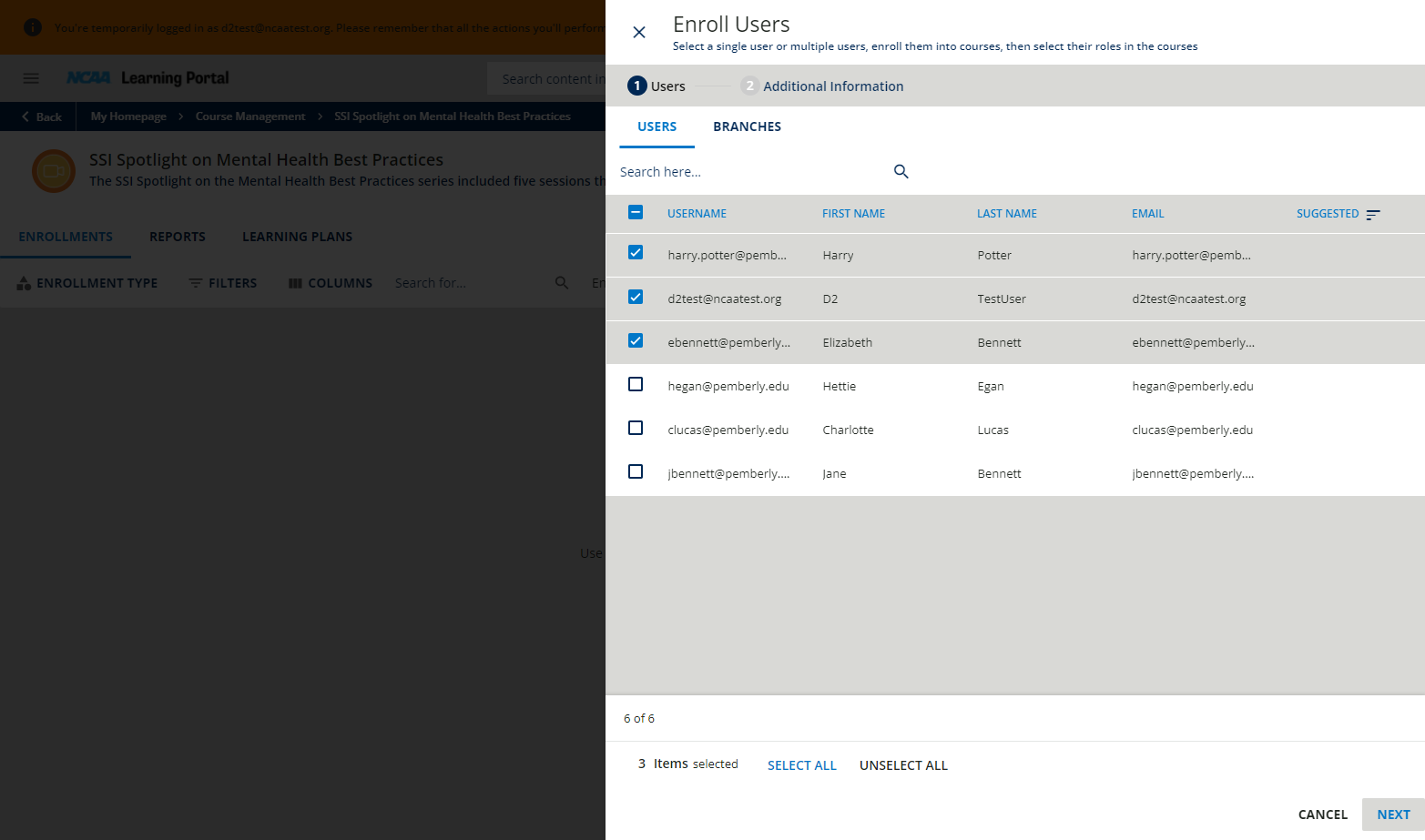Click the course thumbnail icon
1425x840 pixels.
54,170
